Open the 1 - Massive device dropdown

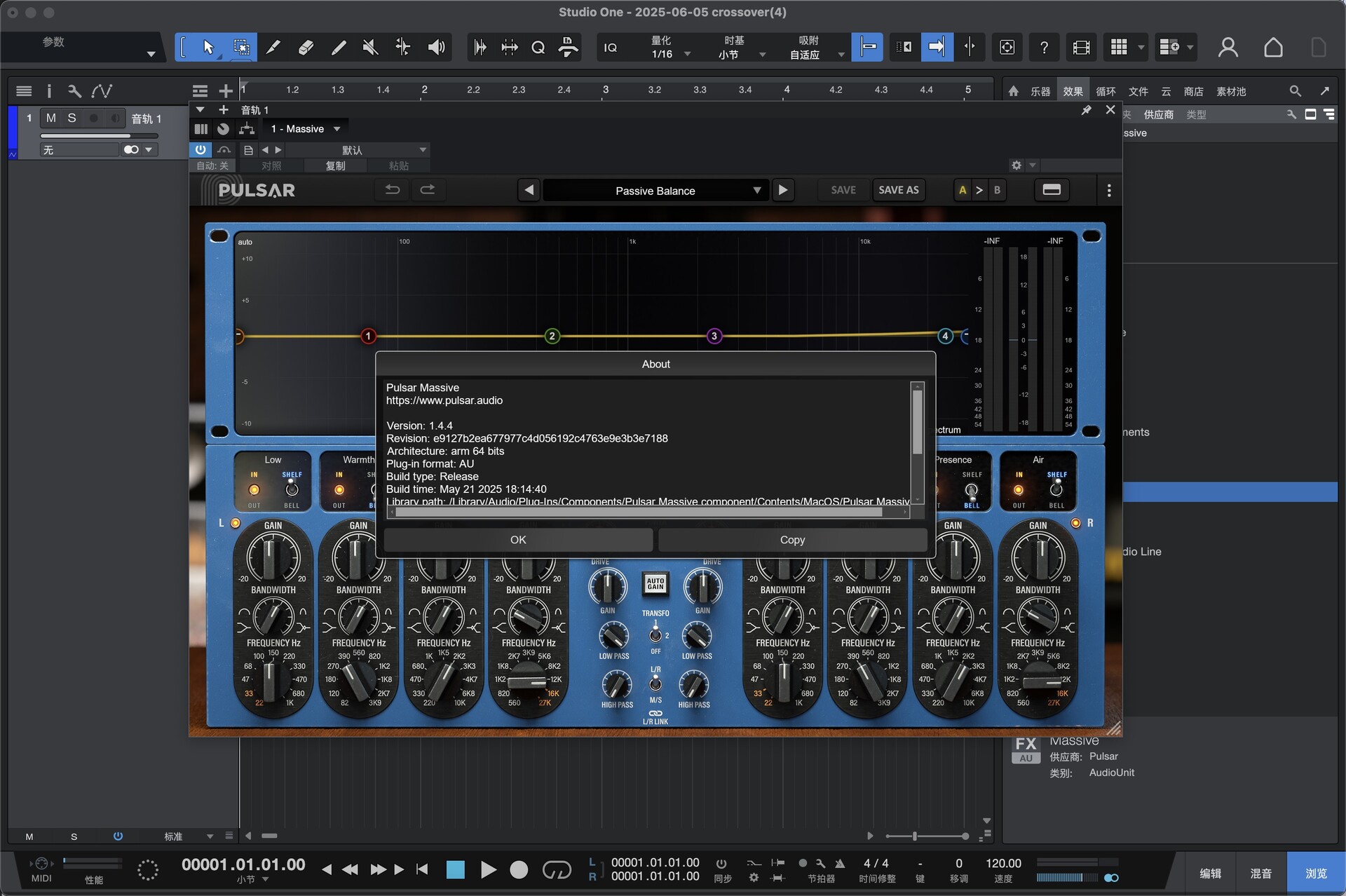coord(305,129)
